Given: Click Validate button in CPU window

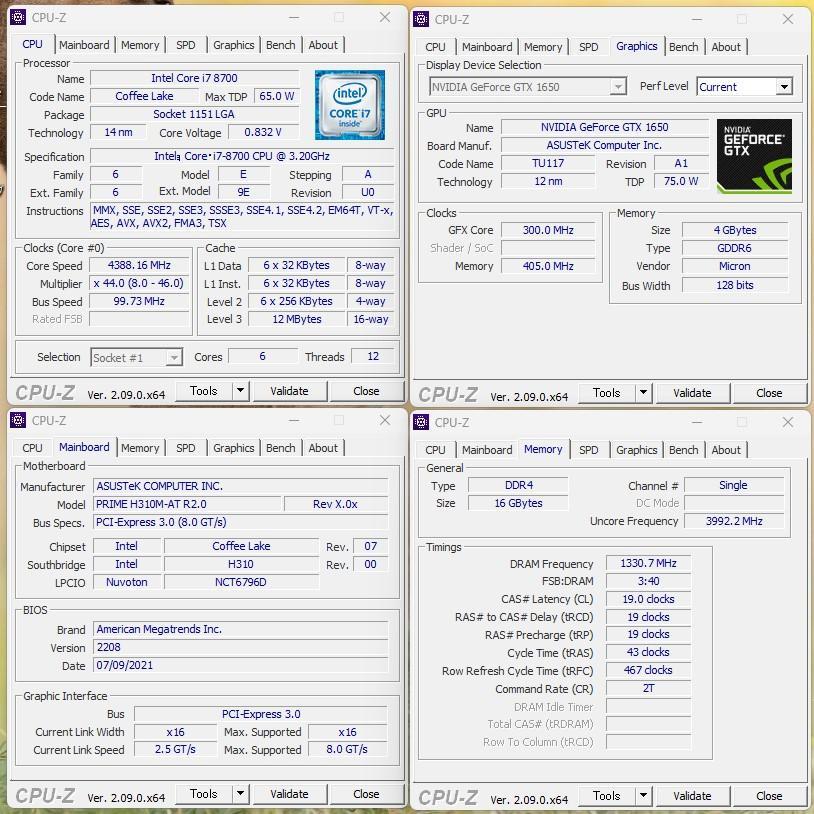Looking at the screenshot, I should pos(289,391).
